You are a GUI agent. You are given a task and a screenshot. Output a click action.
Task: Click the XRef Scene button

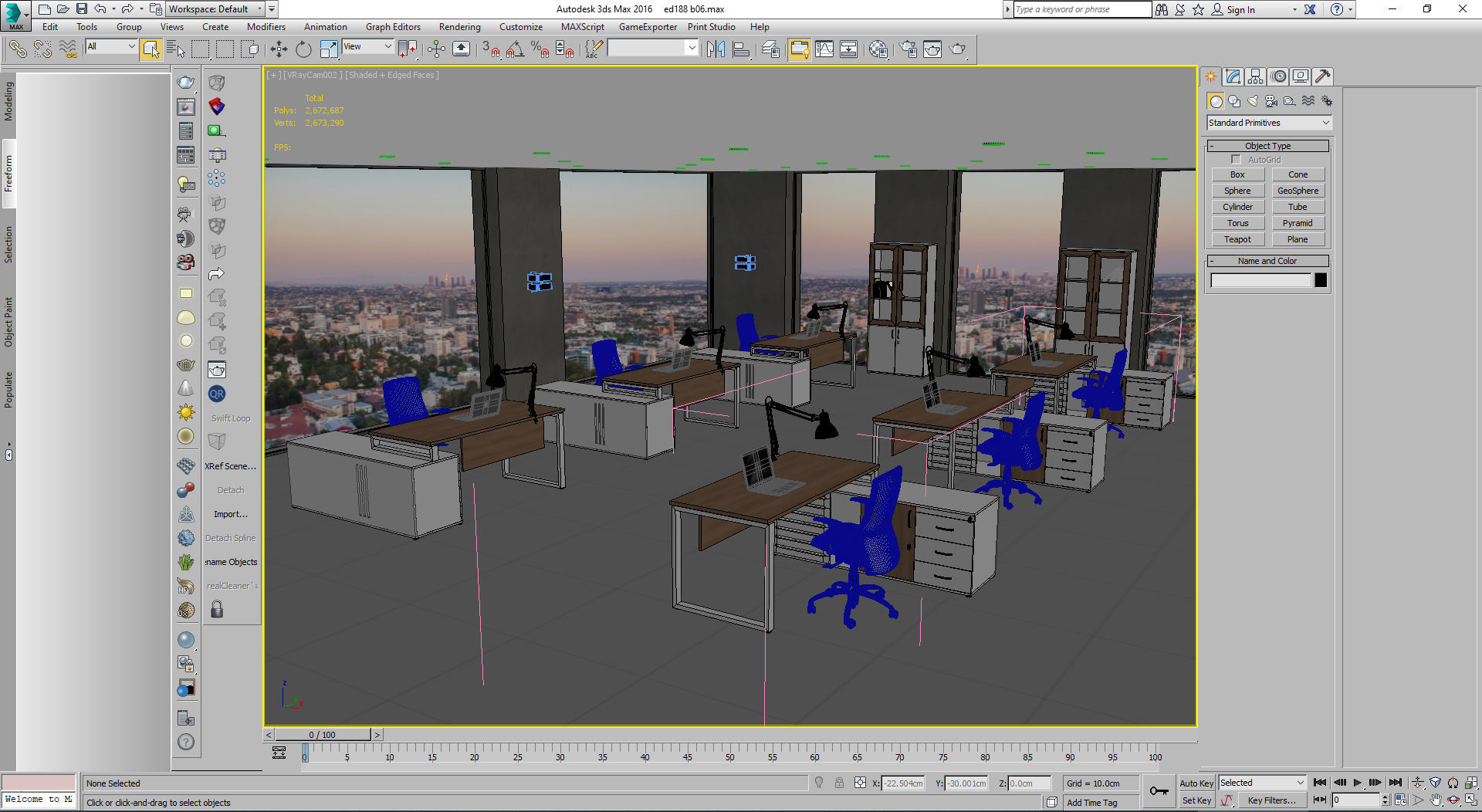coord(230,466)
